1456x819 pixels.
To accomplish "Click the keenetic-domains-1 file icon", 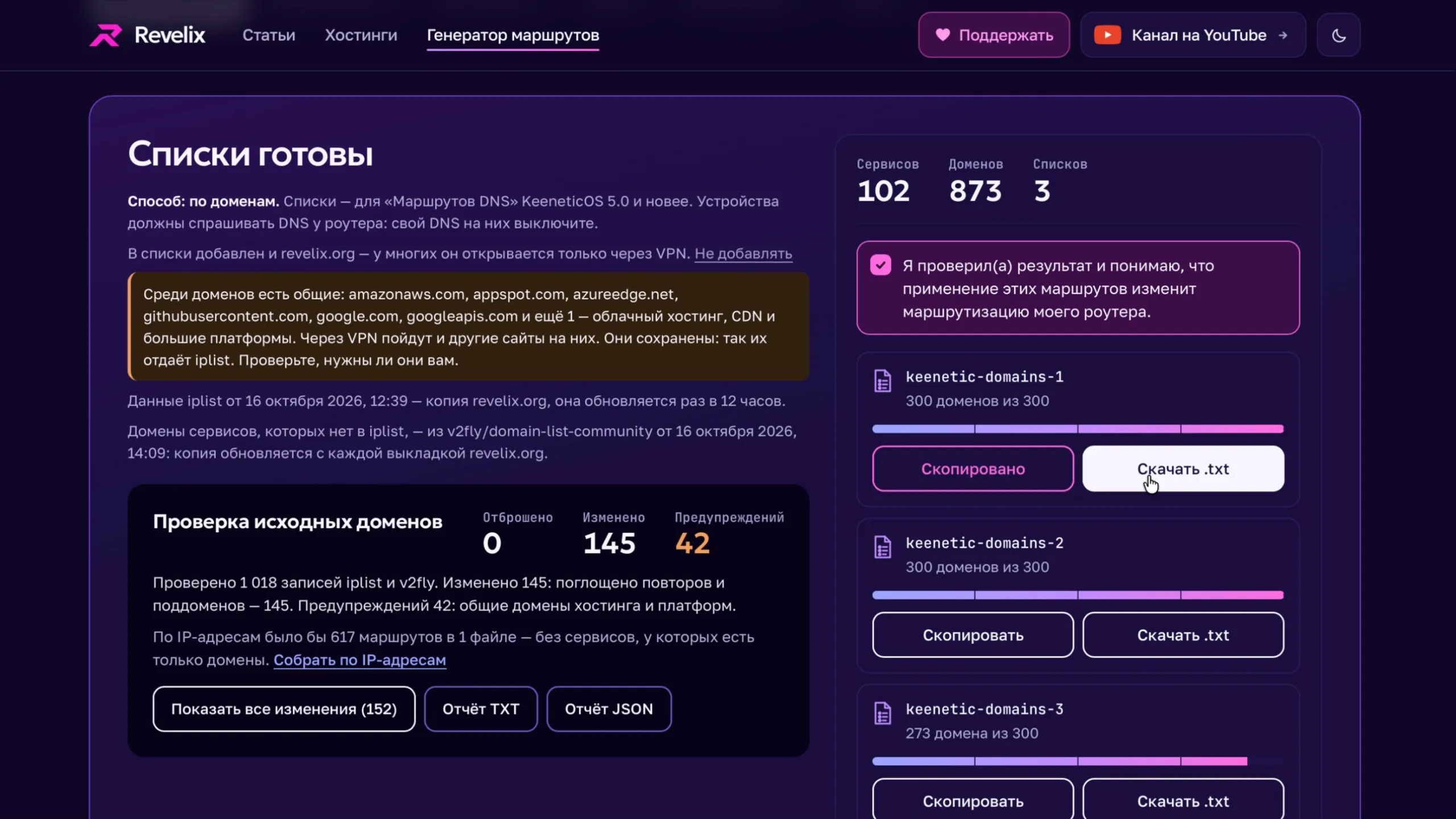I will point(883,381).
